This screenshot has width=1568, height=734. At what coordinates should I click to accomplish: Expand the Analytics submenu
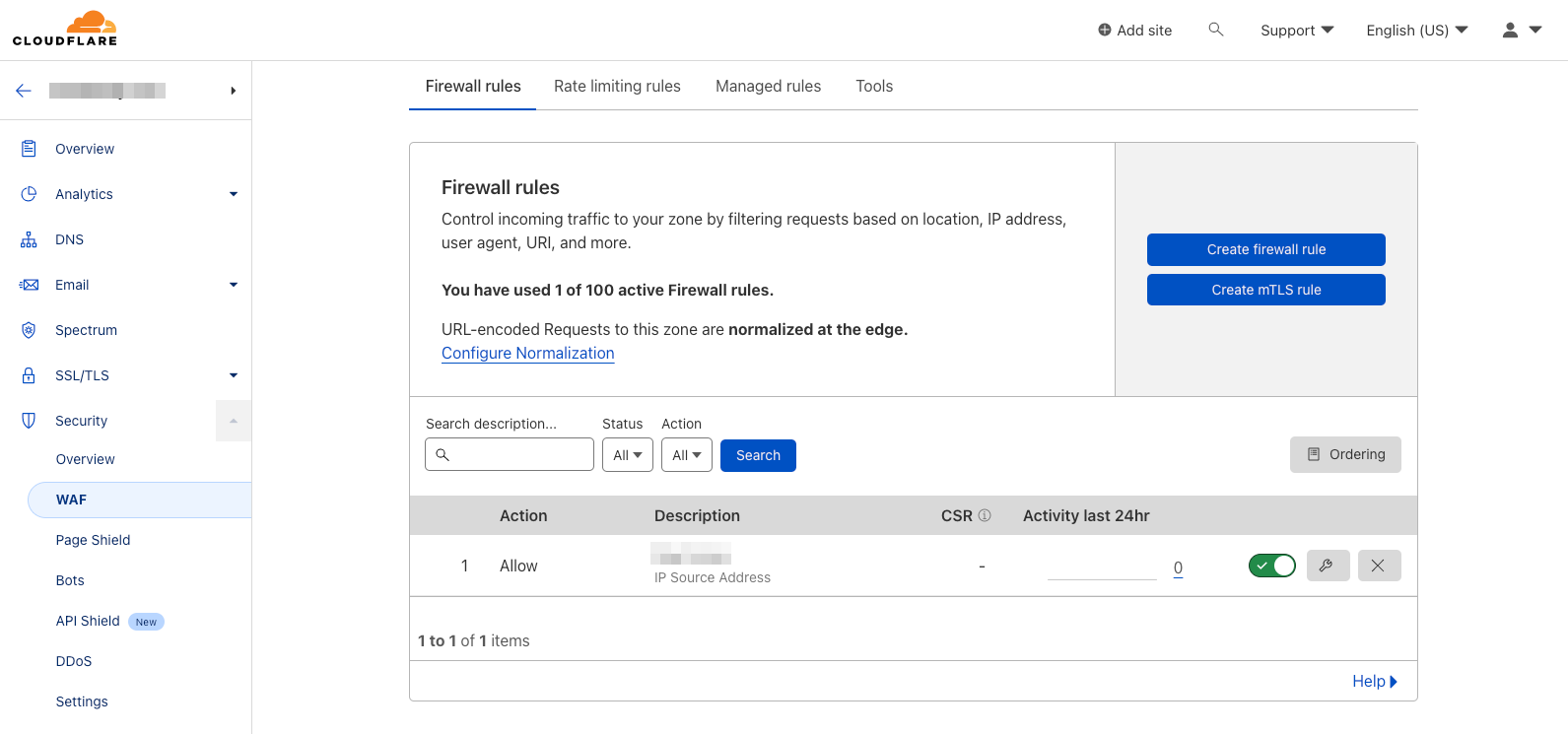[x=234, y=194]
